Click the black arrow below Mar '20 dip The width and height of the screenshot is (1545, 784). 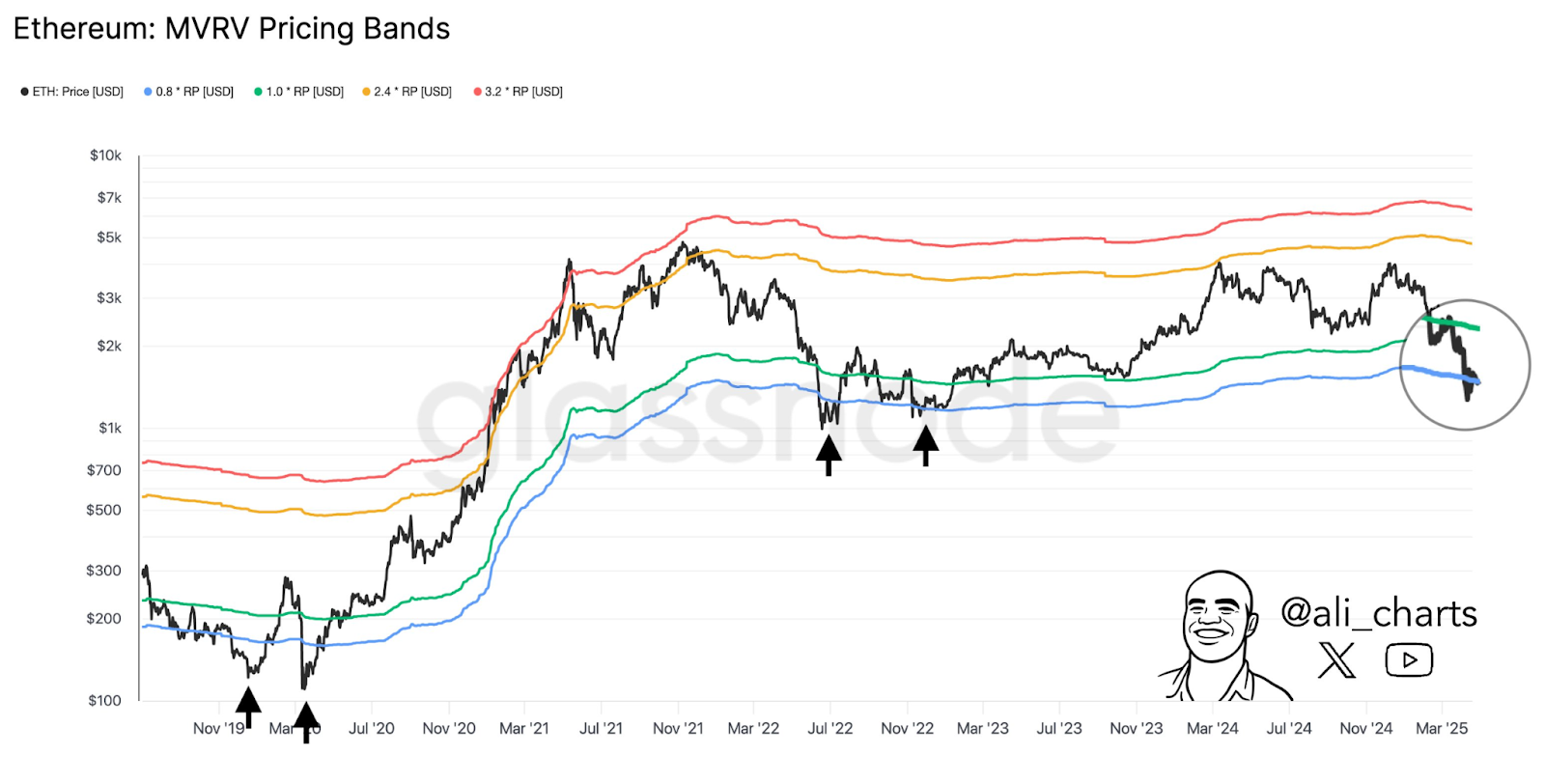tap(306, 722)
